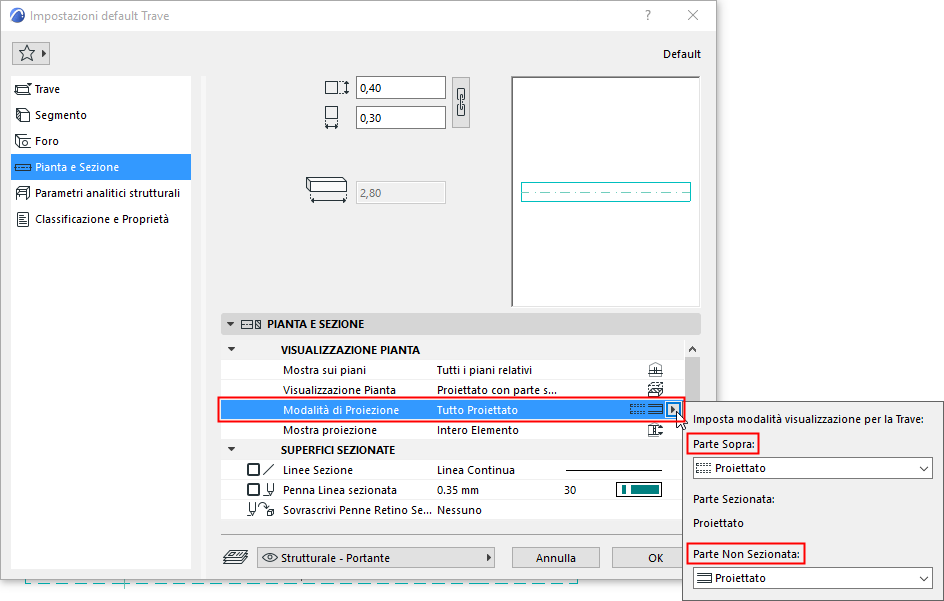
Task: Click the Tutti i piani relativi value
Action: [484, 370]
